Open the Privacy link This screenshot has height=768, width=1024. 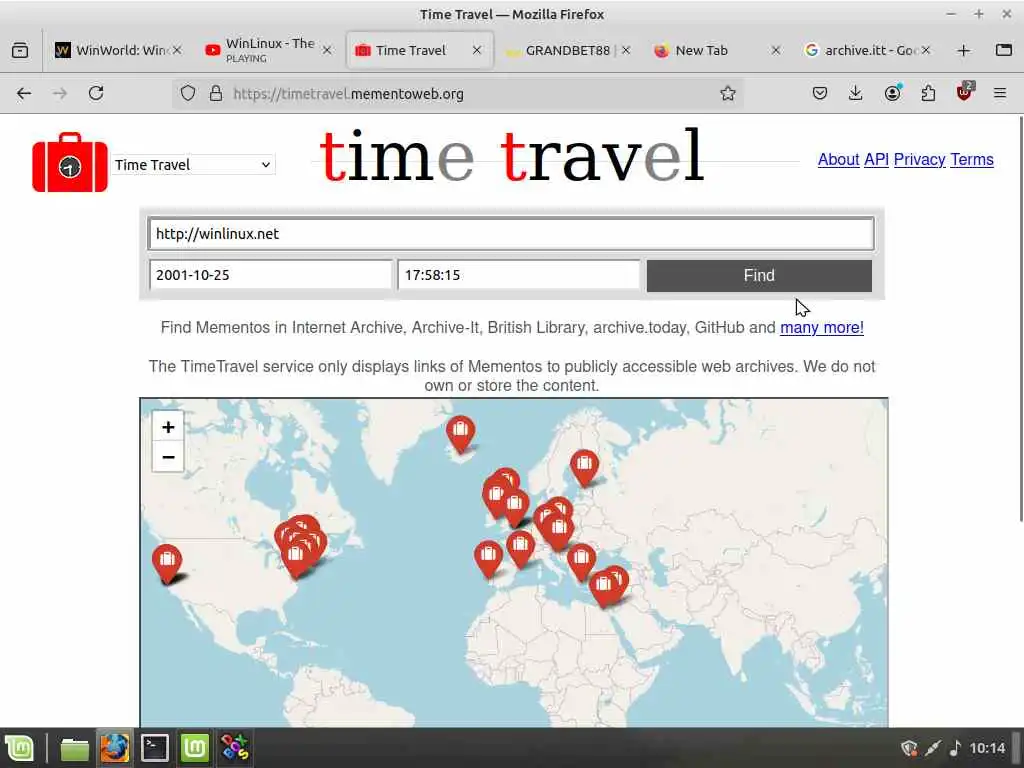pyautogui.click(x=919, y=159)
